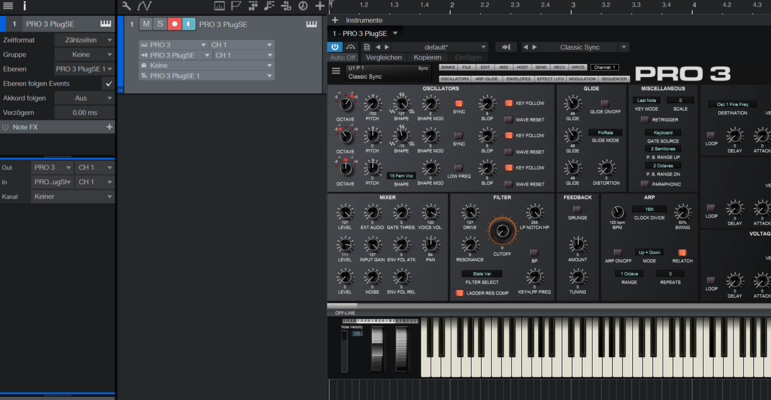Open the 1 - PRO 3 PlugSE instrument dropdown

click(364, 33)
